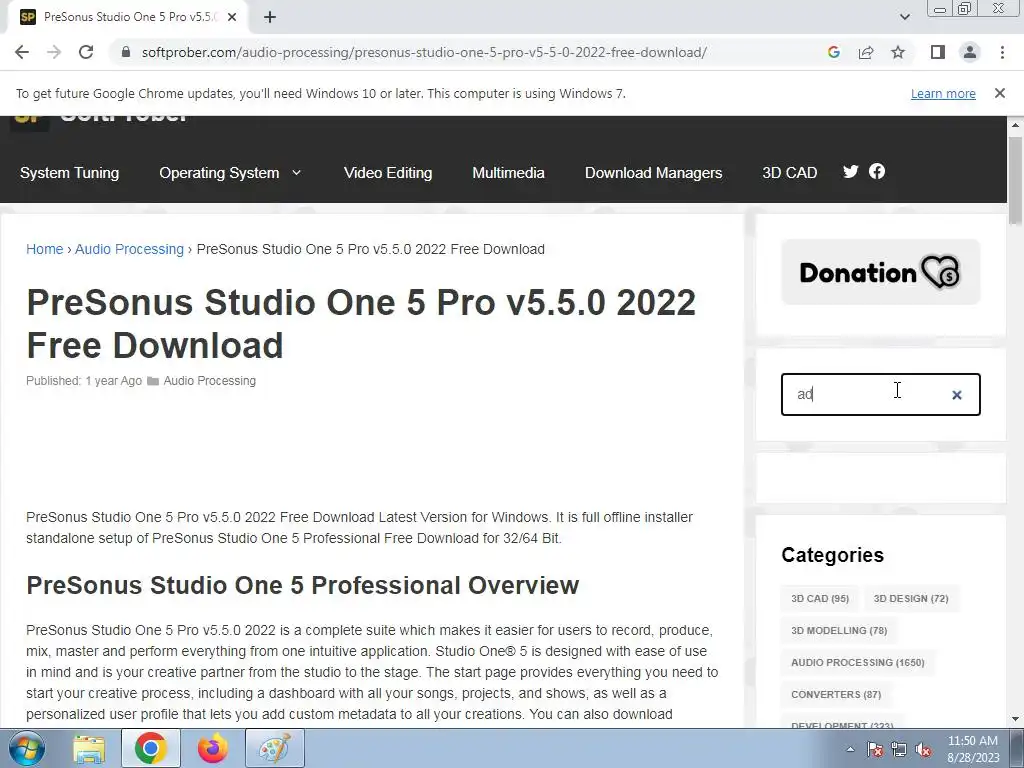Open 3D CAD menu item

tap(790, 173)
